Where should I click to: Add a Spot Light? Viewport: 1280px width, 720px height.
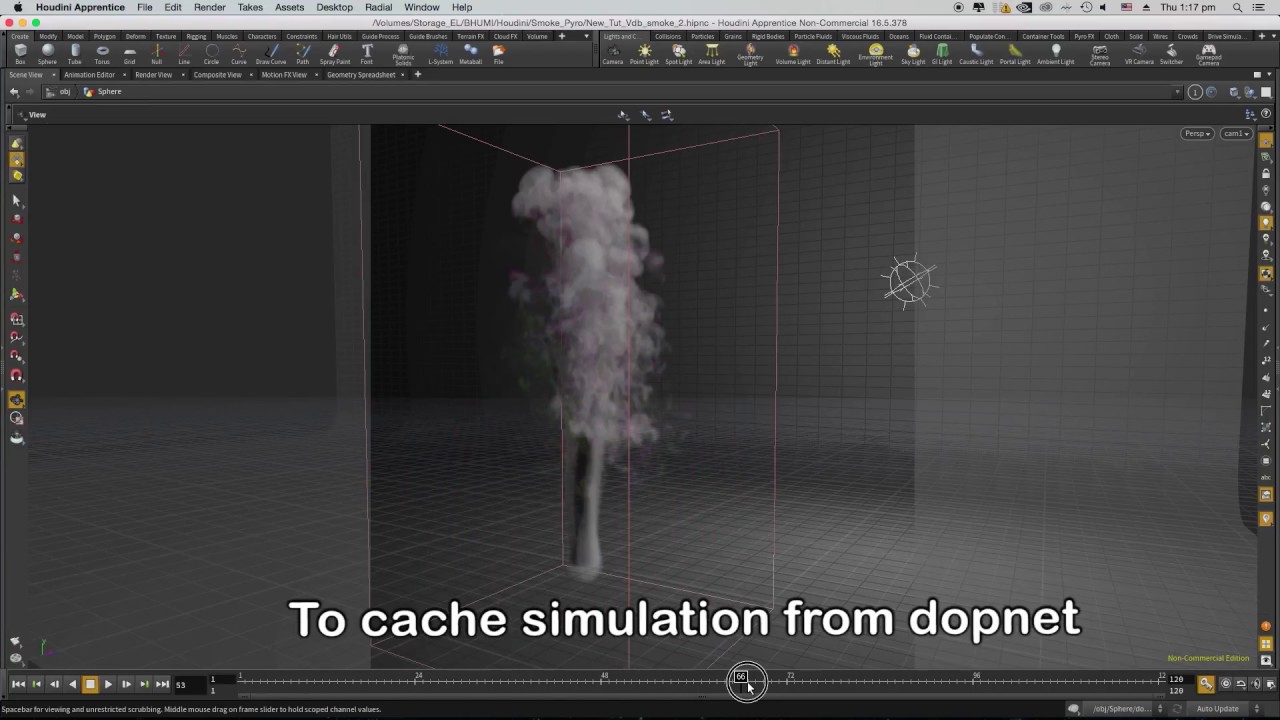679,54
